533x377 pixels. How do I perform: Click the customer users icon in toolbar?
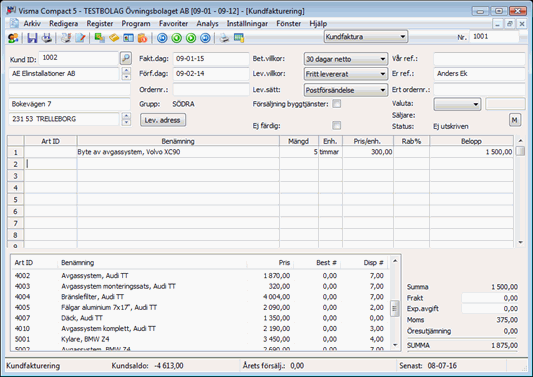13,38
